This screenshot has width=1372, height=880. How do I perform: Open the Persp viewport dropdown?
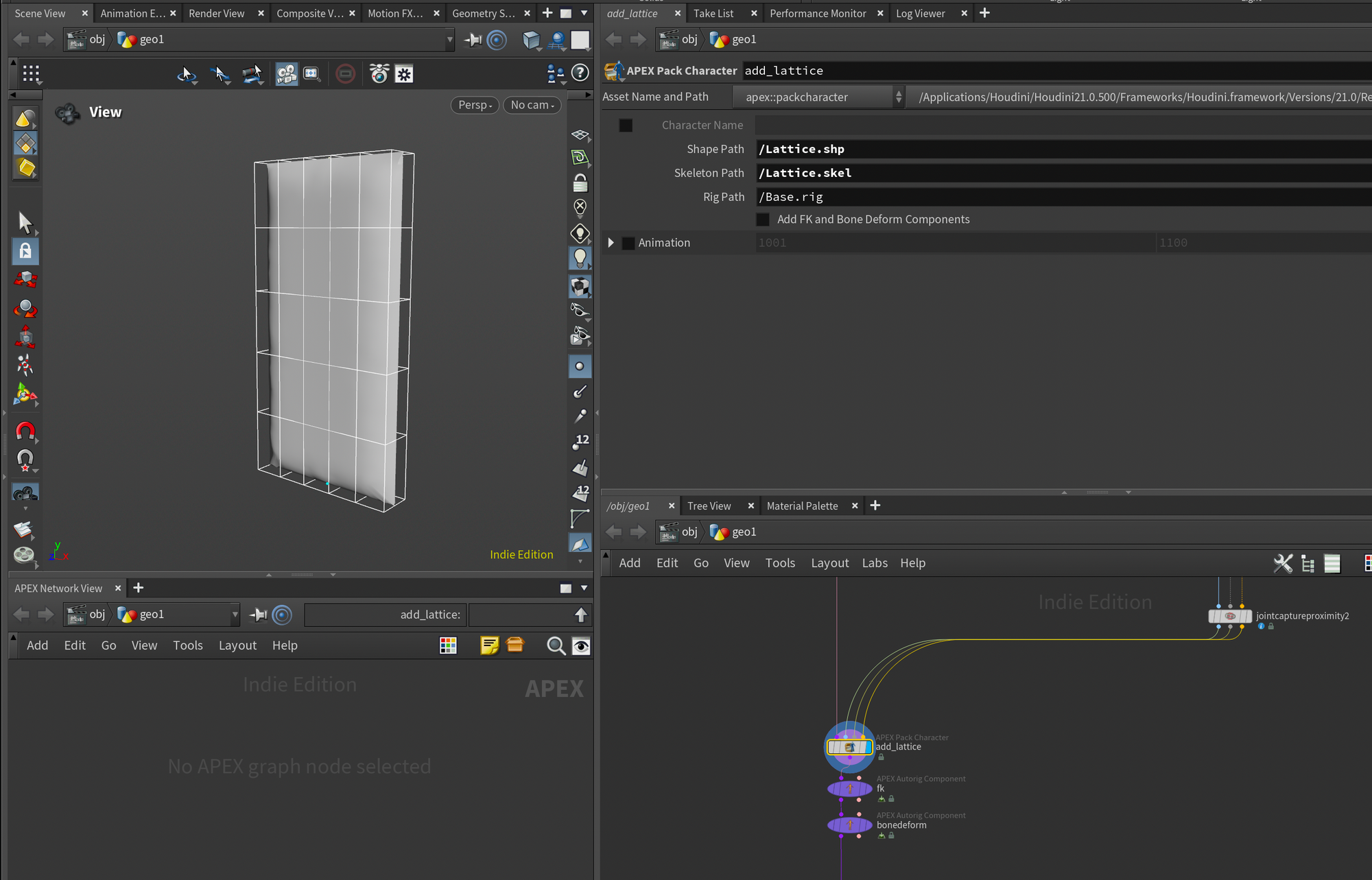[475, 105]
